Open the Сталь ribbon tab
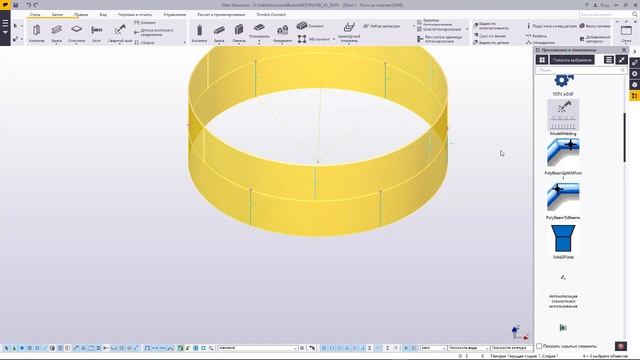Screen dimensions: 640x360 coord(35,14)
